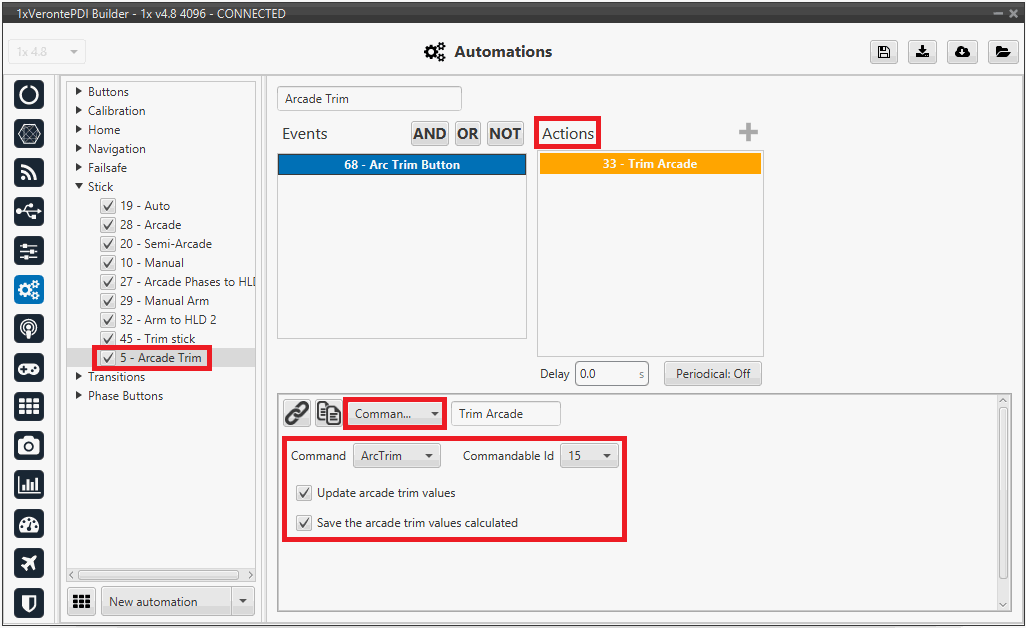Open the camera sidebar icon
This screenshot has width=1026, height=628.
(29, 446)
